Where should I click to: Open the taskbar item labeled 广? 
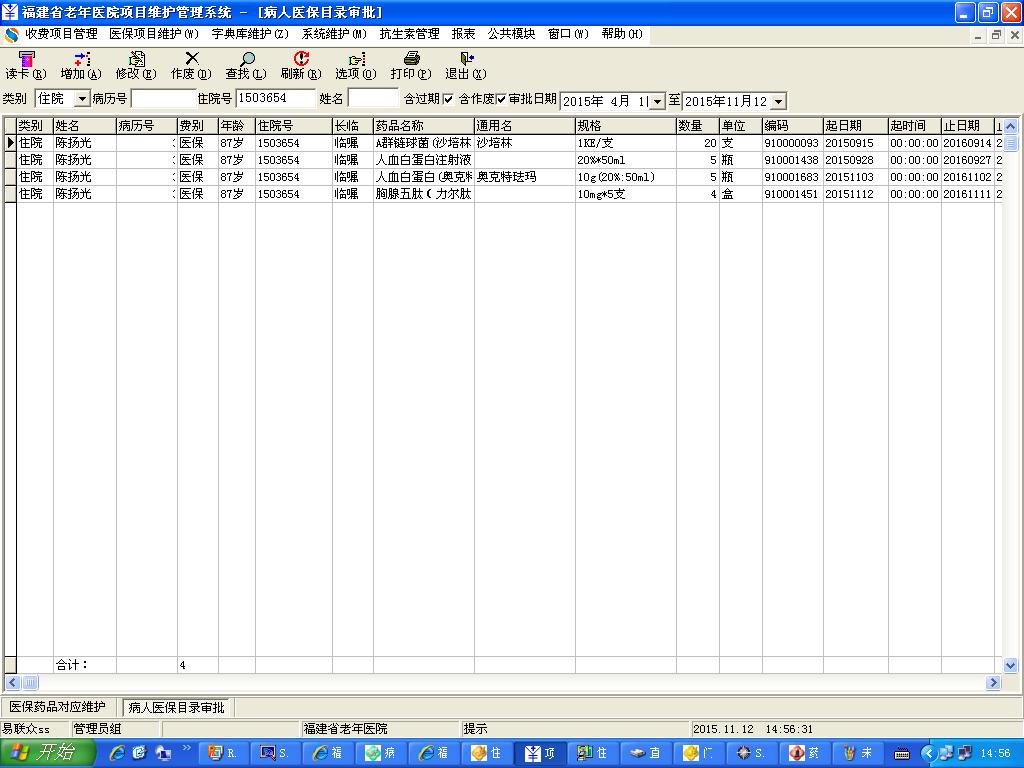click(x=700, y=754)
